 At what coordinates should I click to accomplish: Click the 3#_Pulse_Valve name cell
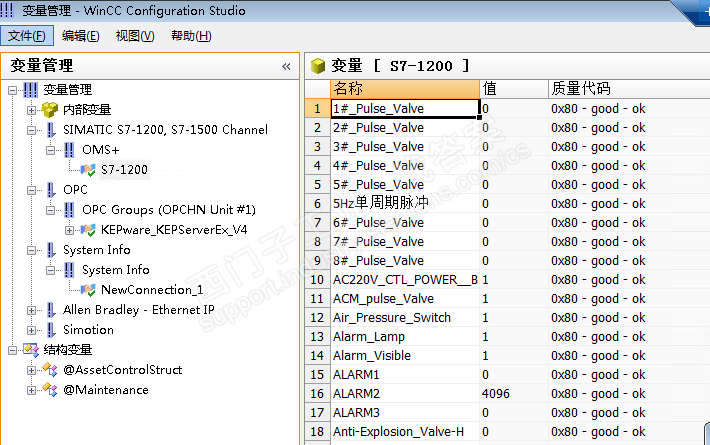coord(405,147)
